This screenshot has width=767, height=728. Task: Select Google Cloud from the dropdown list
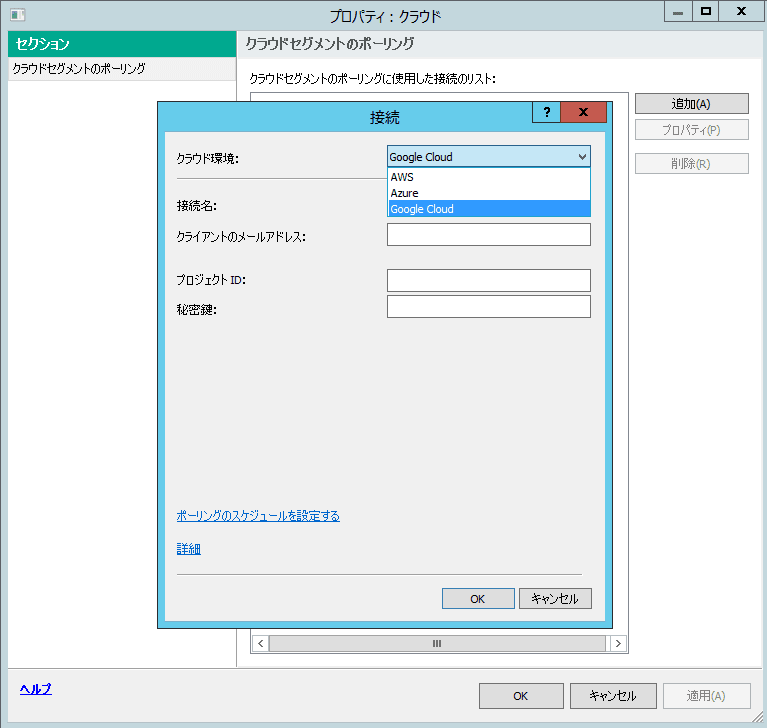pos(489,209)
